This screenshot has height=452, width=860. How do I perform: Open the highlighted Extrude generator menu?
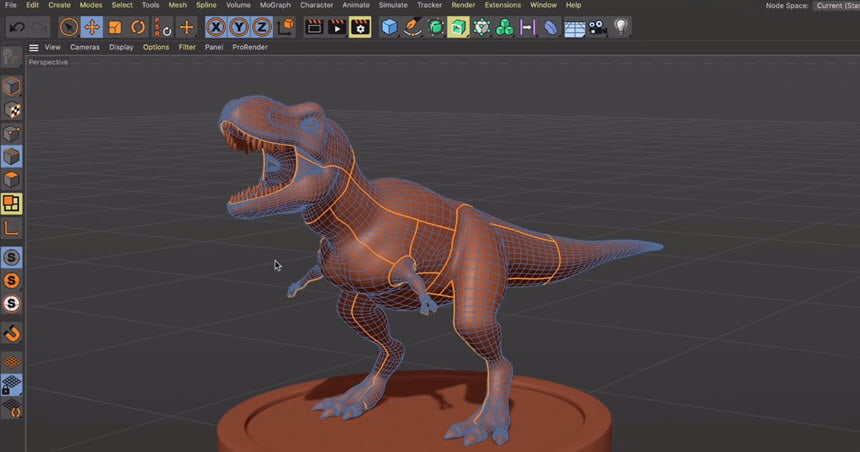pyautogui.click(x=458, y=27)
